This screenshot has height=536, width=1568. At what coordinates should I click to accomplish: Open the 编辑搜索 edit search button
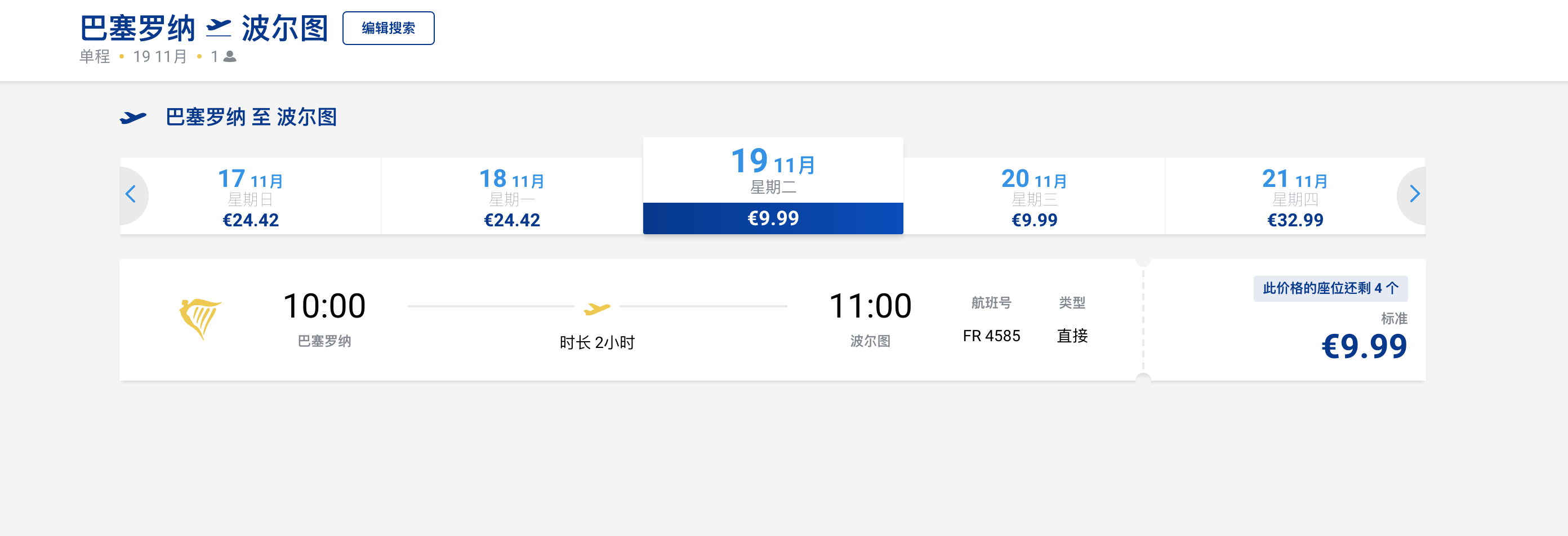point(389,28)
